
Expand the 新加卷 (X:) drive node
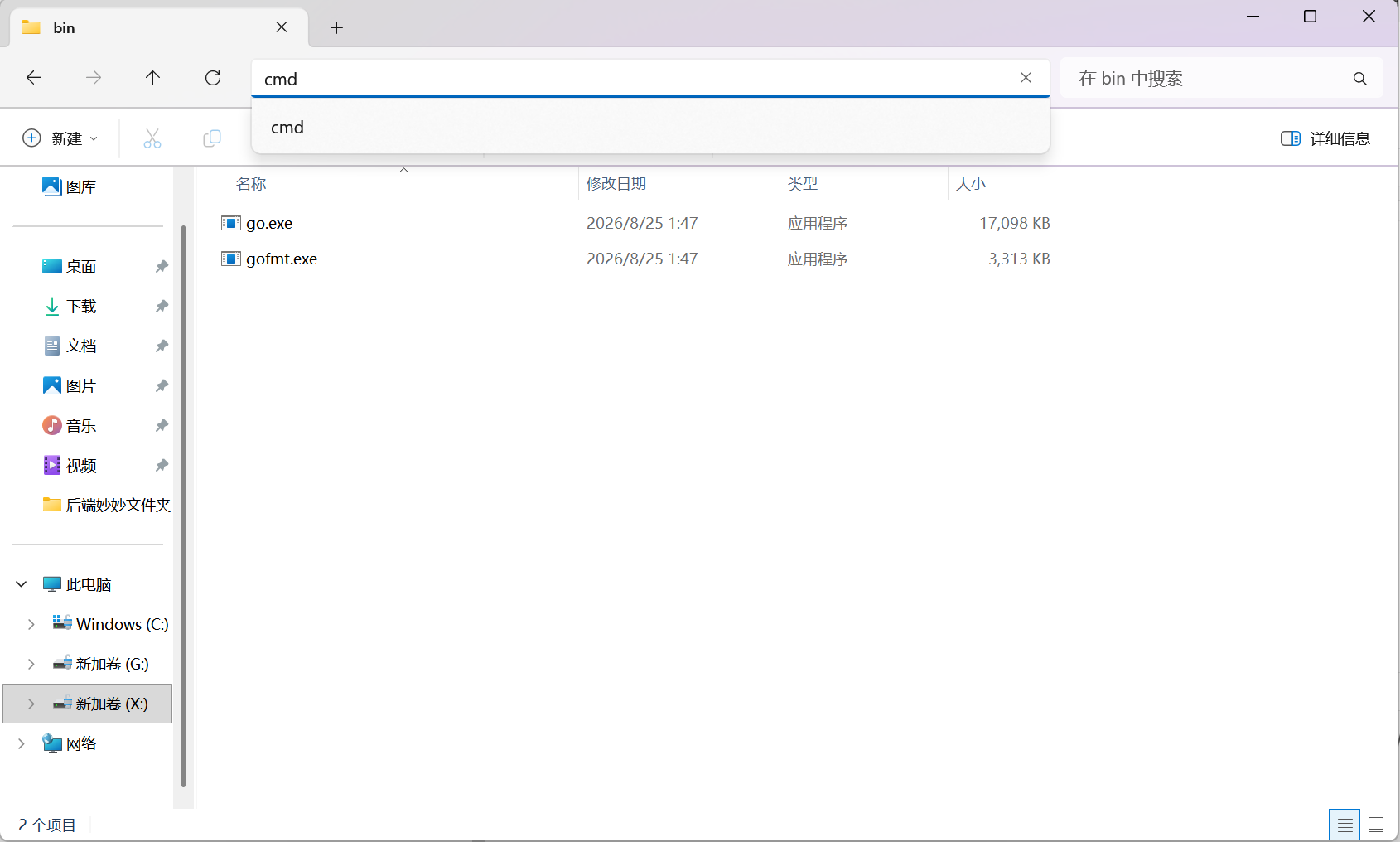point(31,704)
